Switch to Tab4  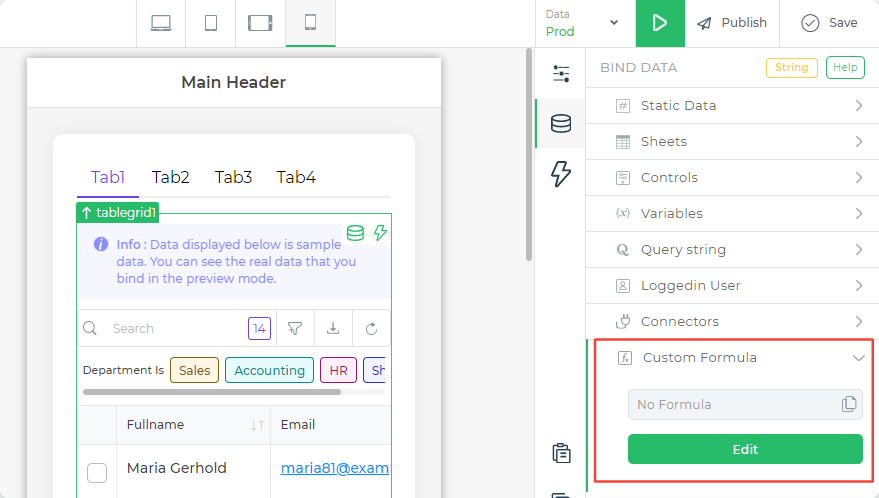(296, 177)
